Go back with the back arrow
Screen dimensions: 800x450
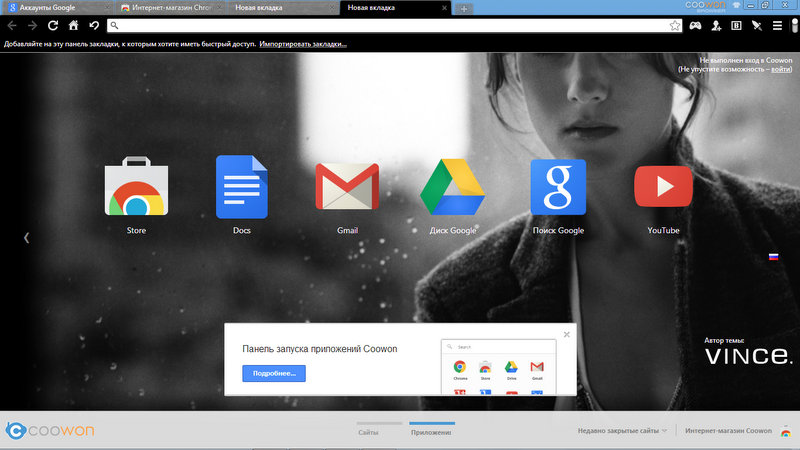12,26
